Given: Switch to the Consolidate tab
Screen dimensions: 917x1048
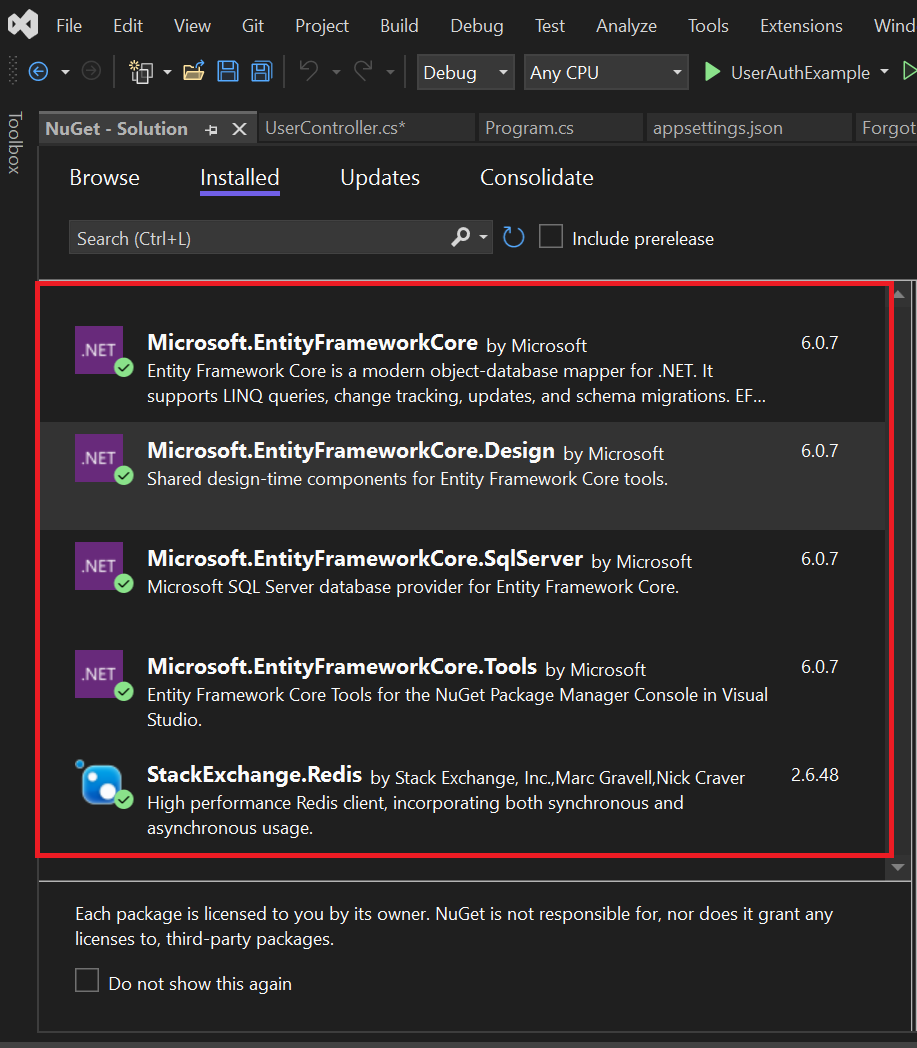Looking at the screenshot, I should point(537,178).
